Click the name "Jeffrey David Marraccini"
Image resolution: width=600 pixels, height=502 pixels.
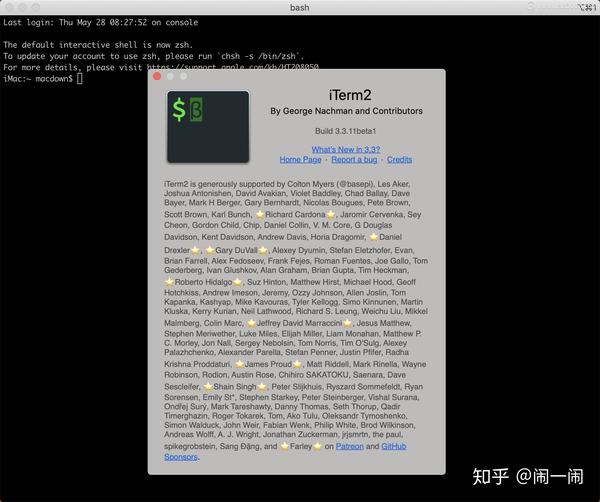click(299, 323)
